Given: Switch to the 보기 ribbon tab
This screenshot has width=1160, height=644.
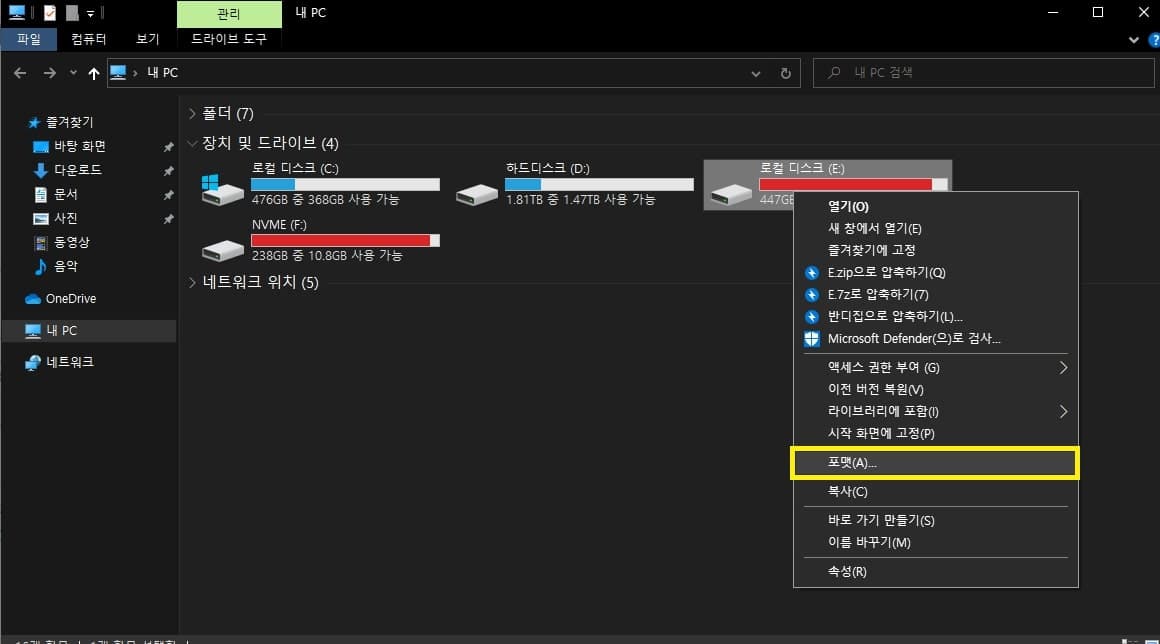Looking at the screenshot, I should click(x=146, y=39).
